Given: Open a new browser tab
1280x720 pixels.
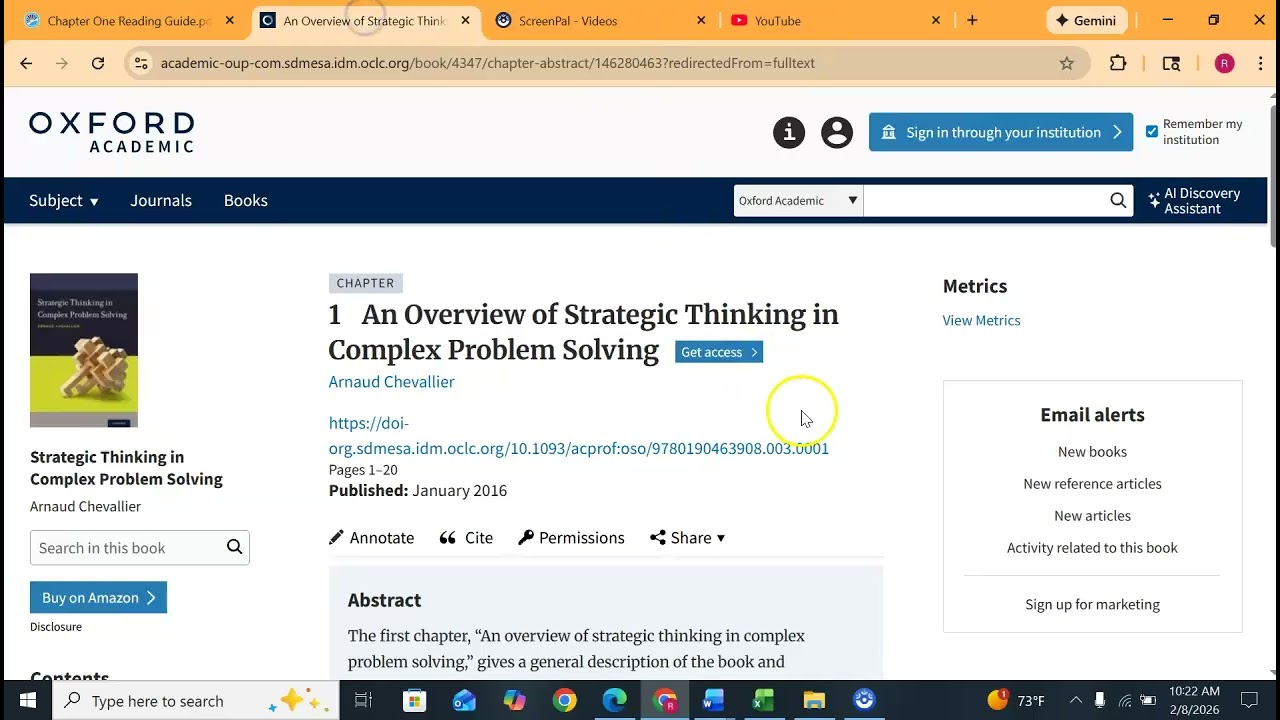Looking at the screenshot, I should click(972, 20).
